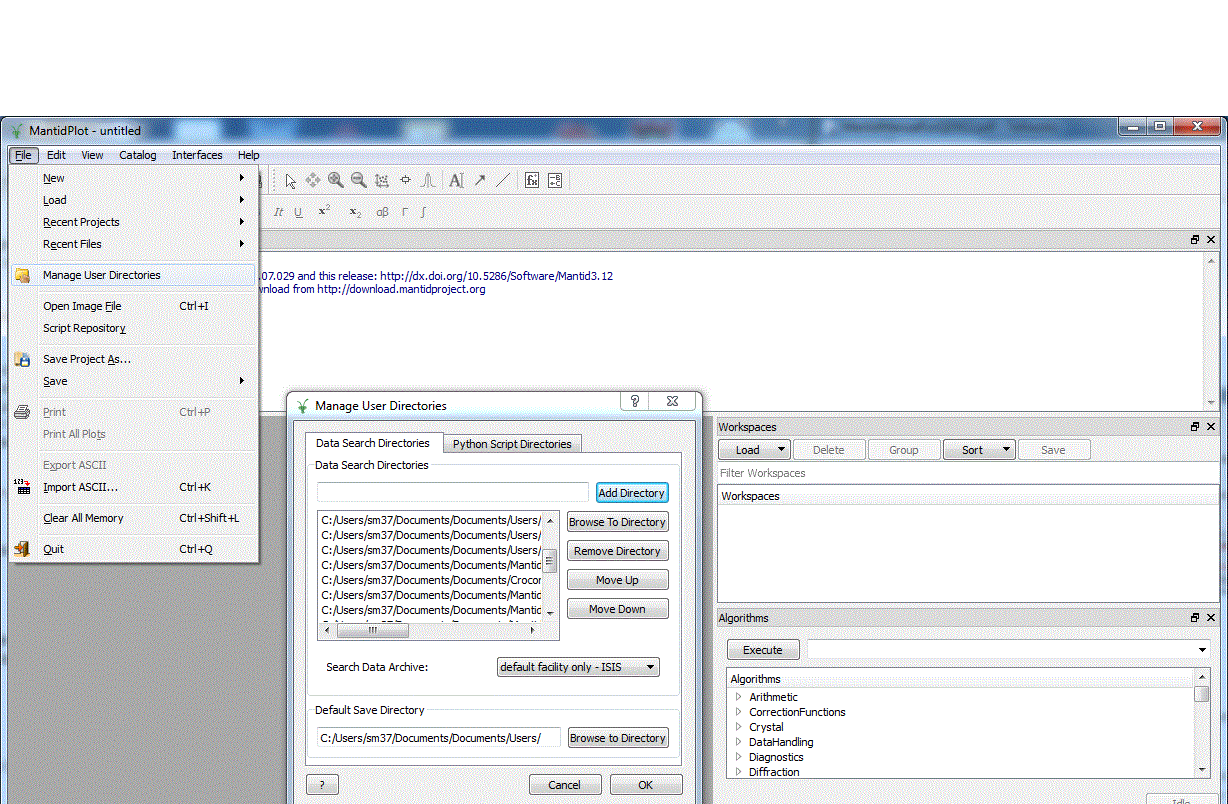Click OK in Manage User Directories
Image resolution: width=1228 pixels, height=804 pixels.
[646, 785]
